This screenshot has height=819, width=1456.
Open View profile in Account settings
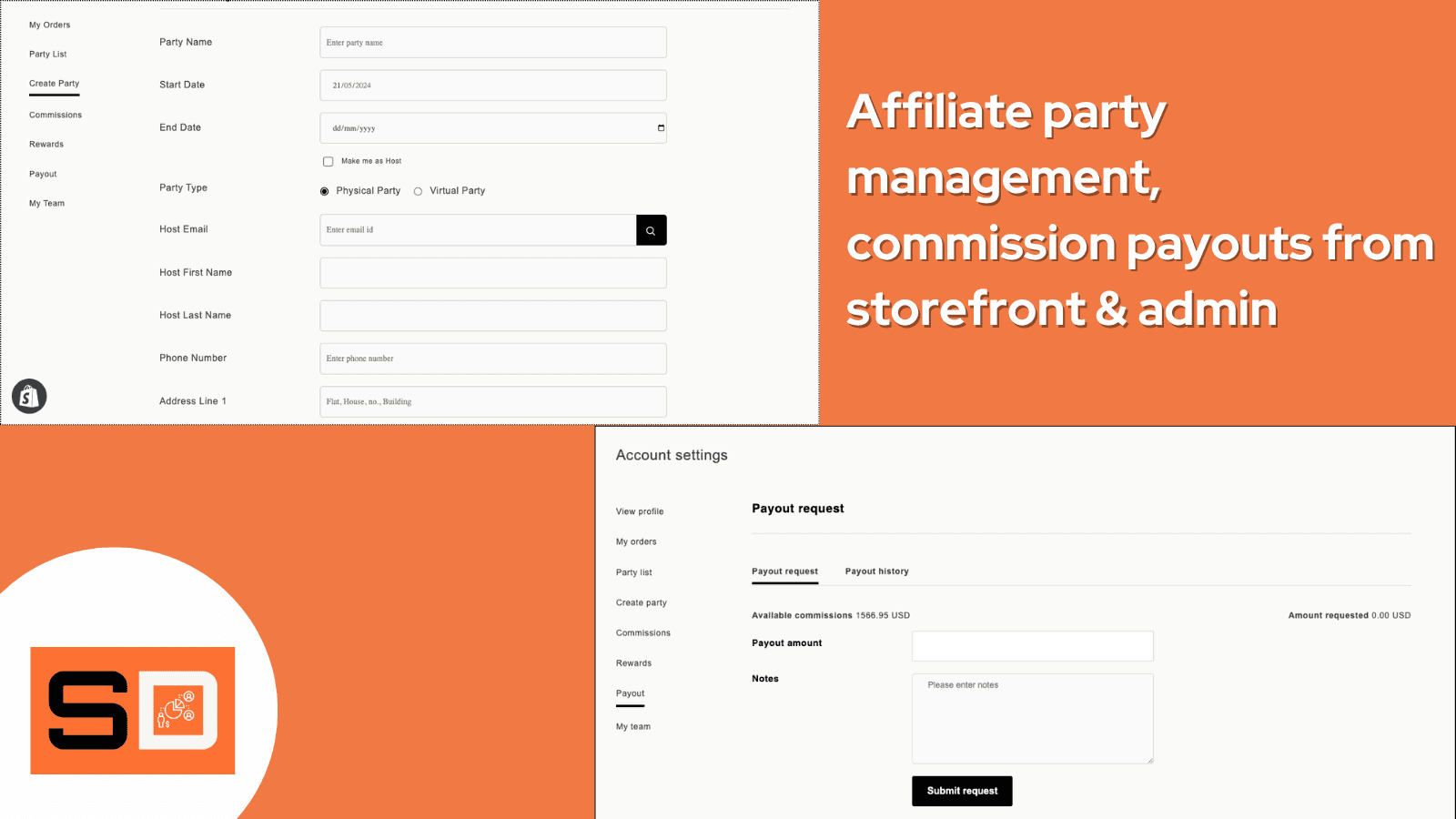(640, 511)
